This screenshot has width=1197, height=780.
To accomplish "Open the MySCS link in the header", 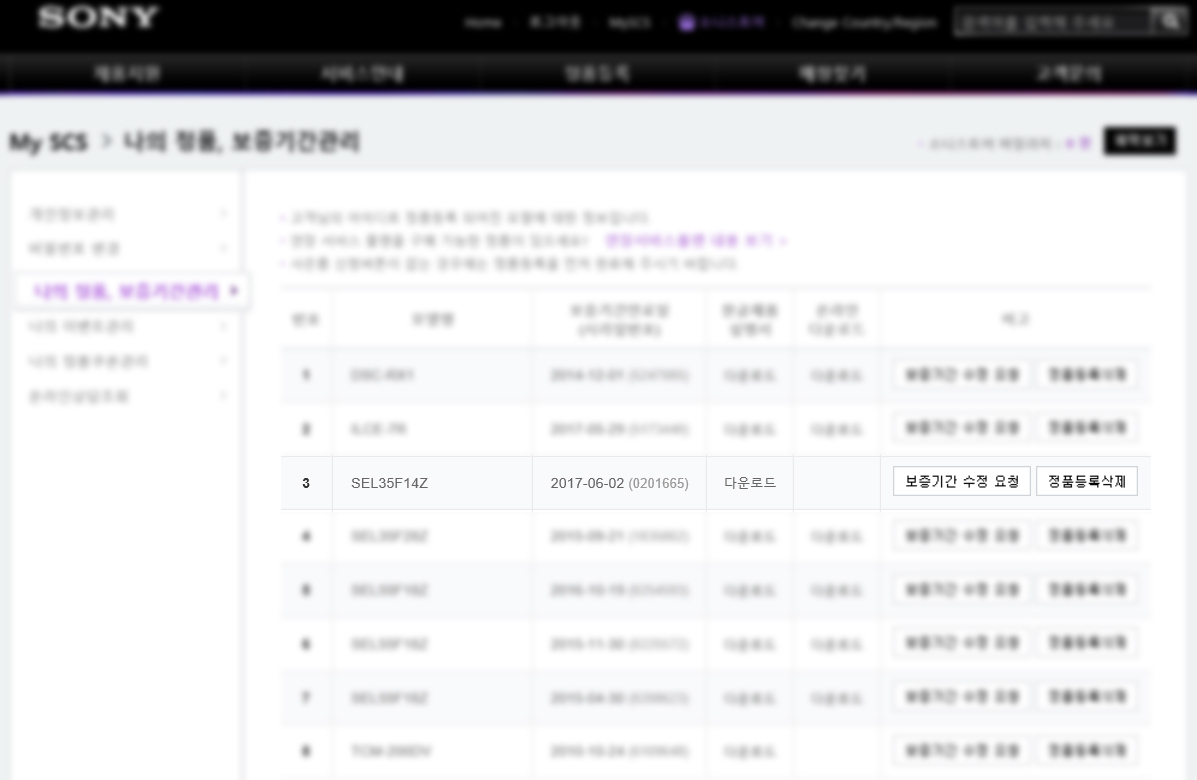I will point(630,22).
